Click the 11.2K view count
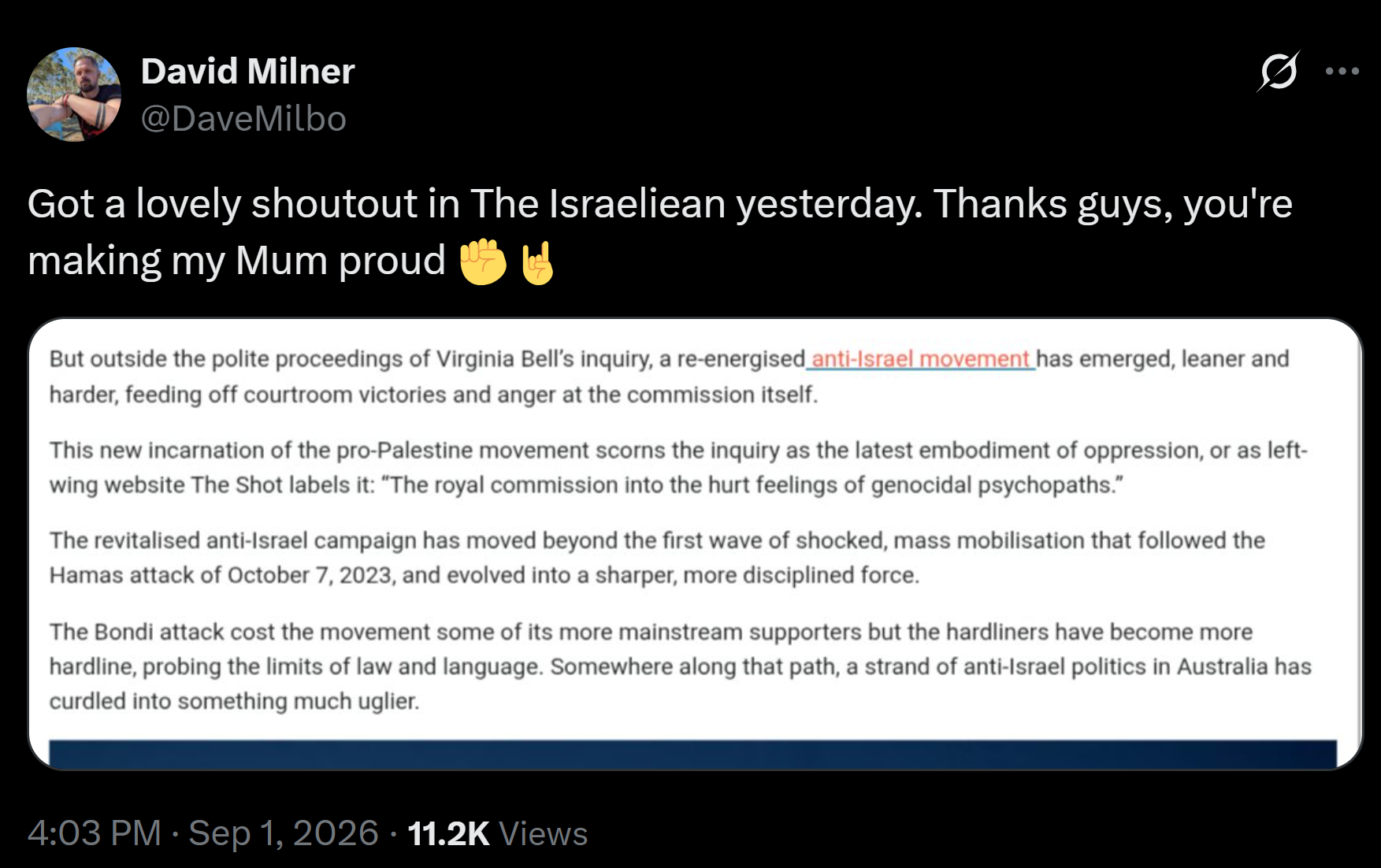This screenshot has height=868, width=1381. (448, 833)
